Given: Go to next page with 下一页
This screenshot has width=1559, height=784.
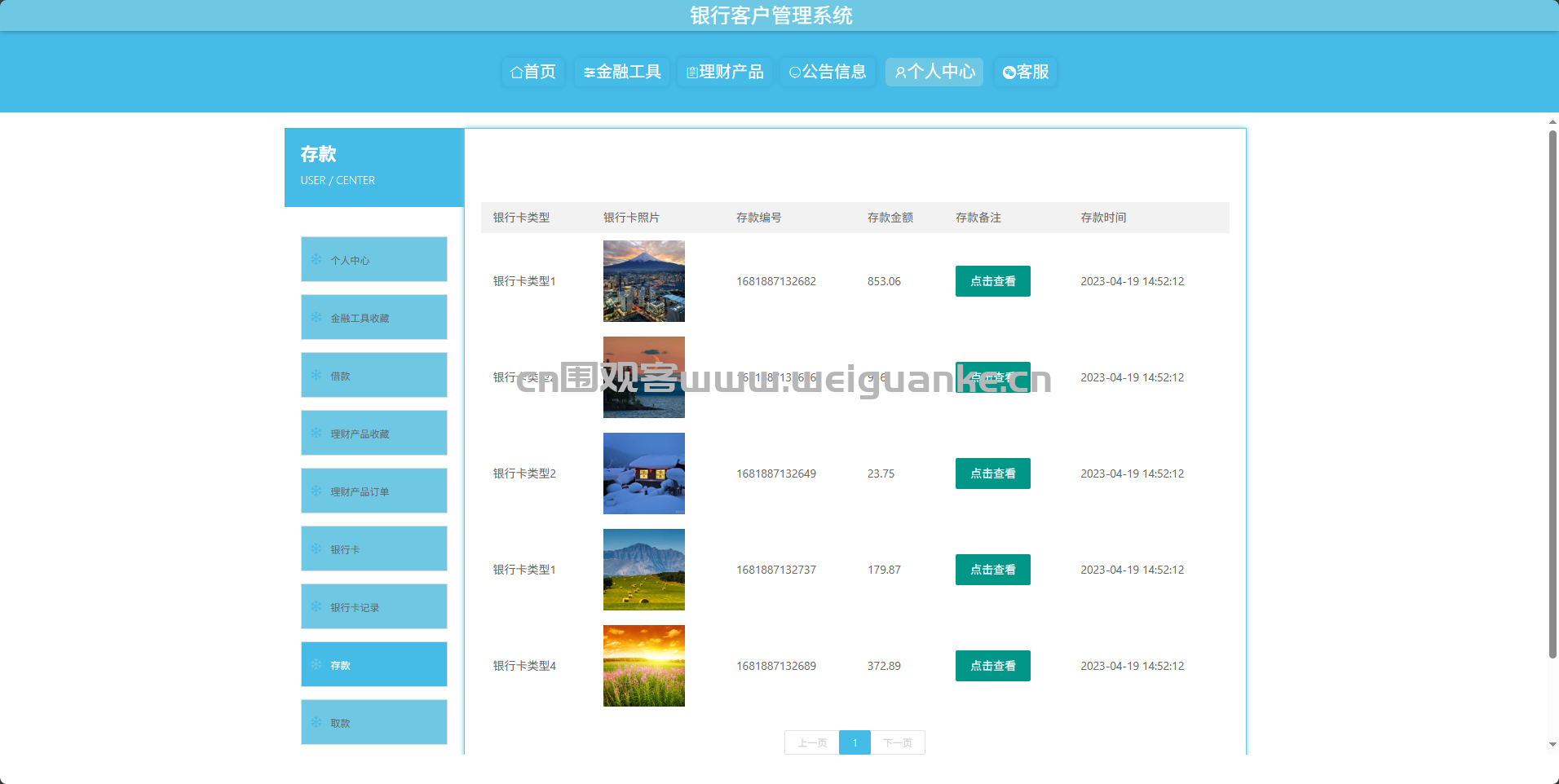Looking at the screenshot, I should click(x=898, y=742).
